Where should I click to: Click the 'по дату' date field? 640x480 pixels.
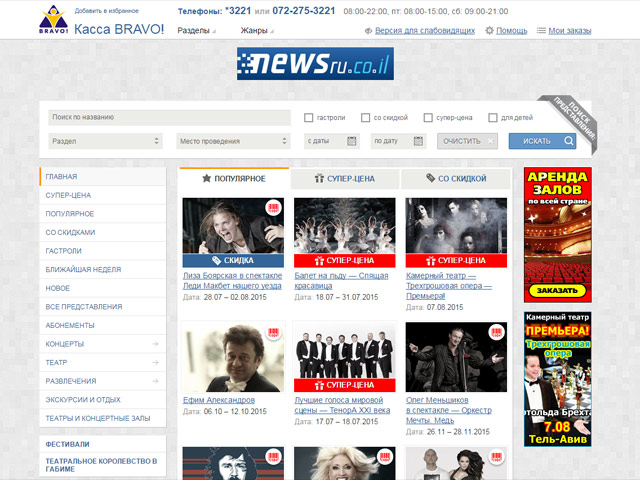tap(398, 141)
